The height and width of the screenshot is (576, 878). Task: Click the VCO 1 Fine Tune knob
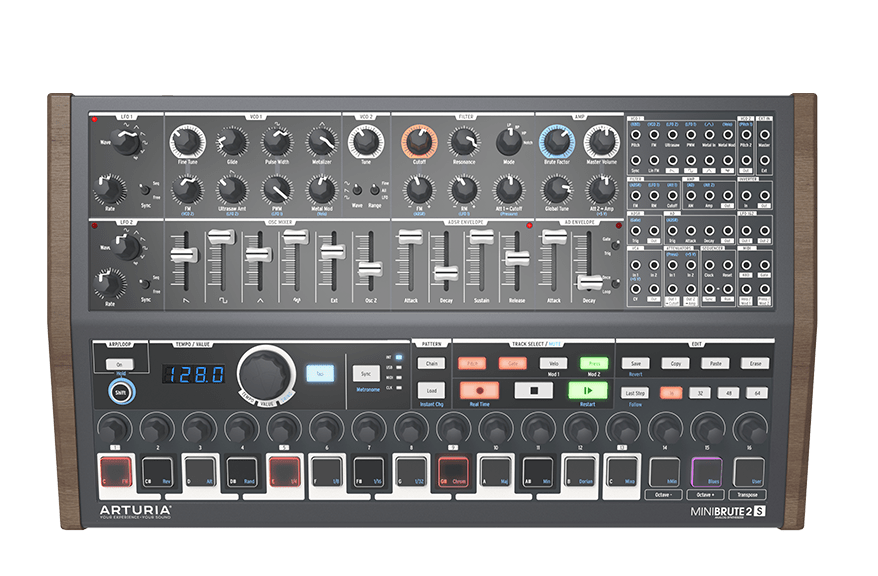pyautogui.click(x=187, y=141)
